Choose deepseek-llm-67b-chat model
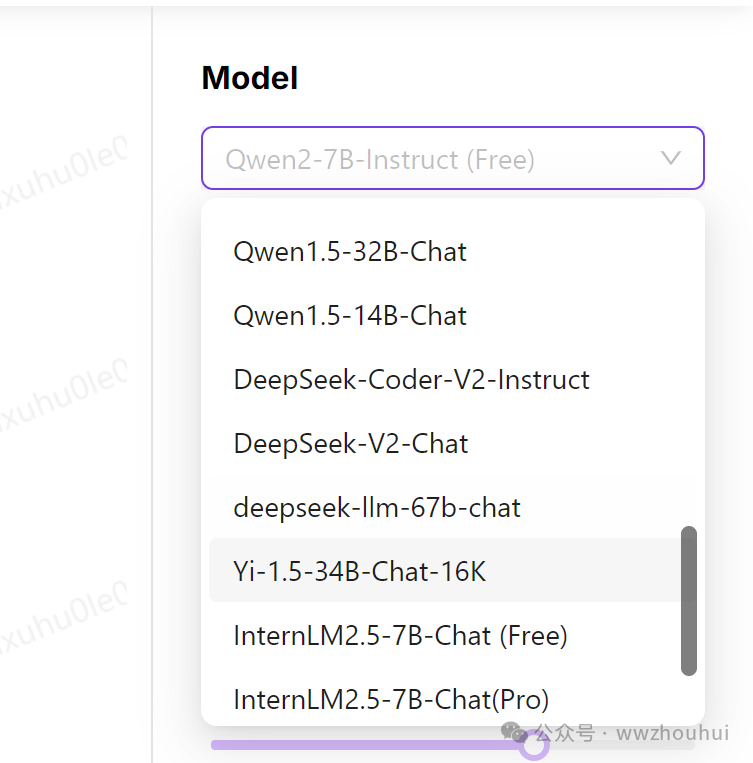Image resolution: width=753 pixels, height=763 pixels. tap(377, 507)
